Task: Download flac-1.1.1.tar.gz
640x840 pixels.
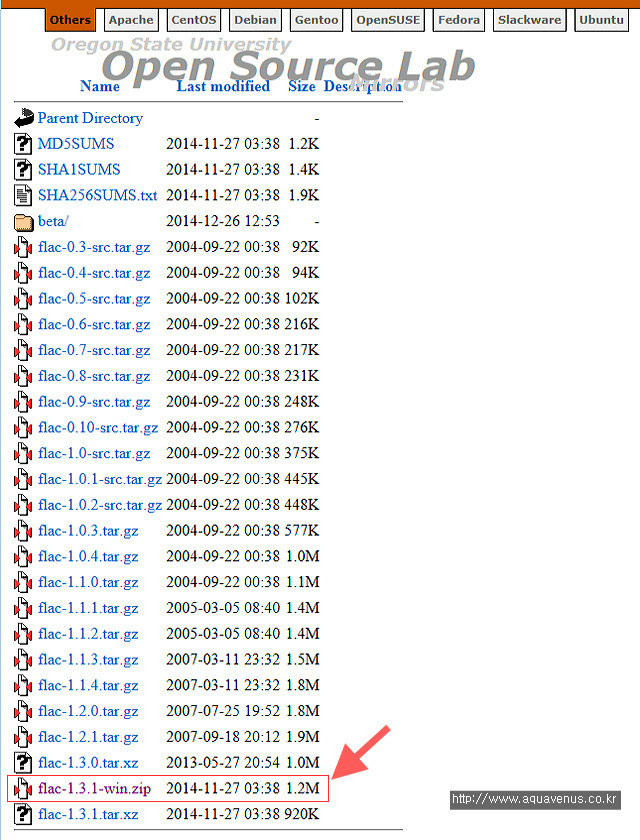Action: coord(88,608)
